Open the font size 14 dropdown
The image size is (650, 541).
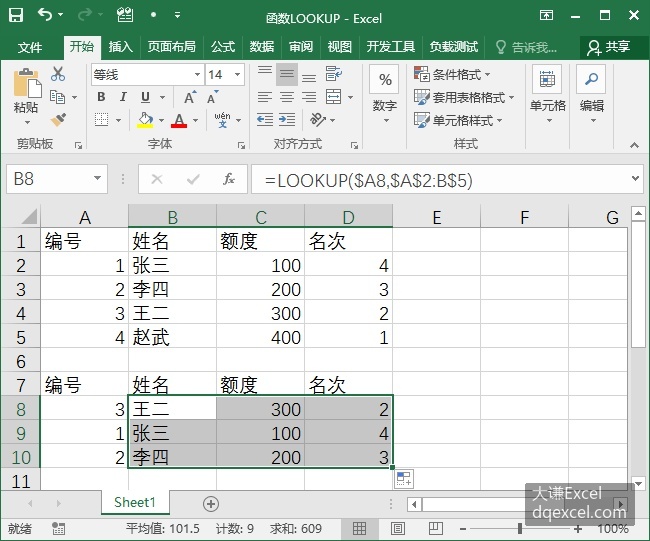(238, 75)
